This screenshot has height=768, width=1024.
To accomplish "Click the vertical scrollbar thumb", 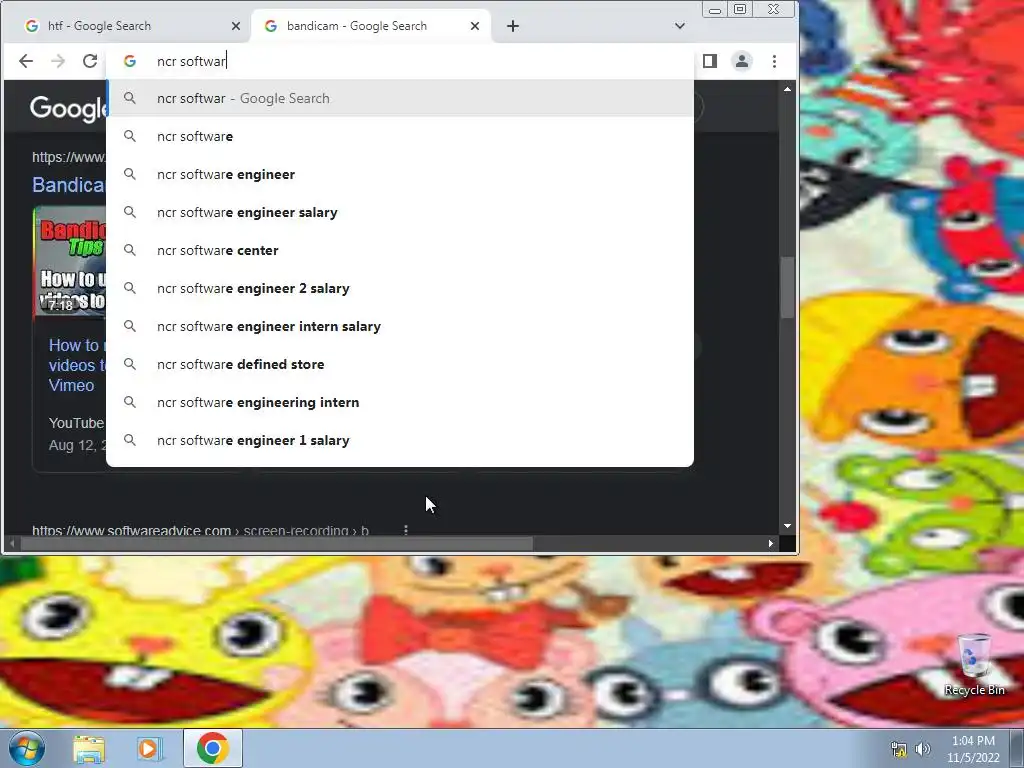I will 788,287.
